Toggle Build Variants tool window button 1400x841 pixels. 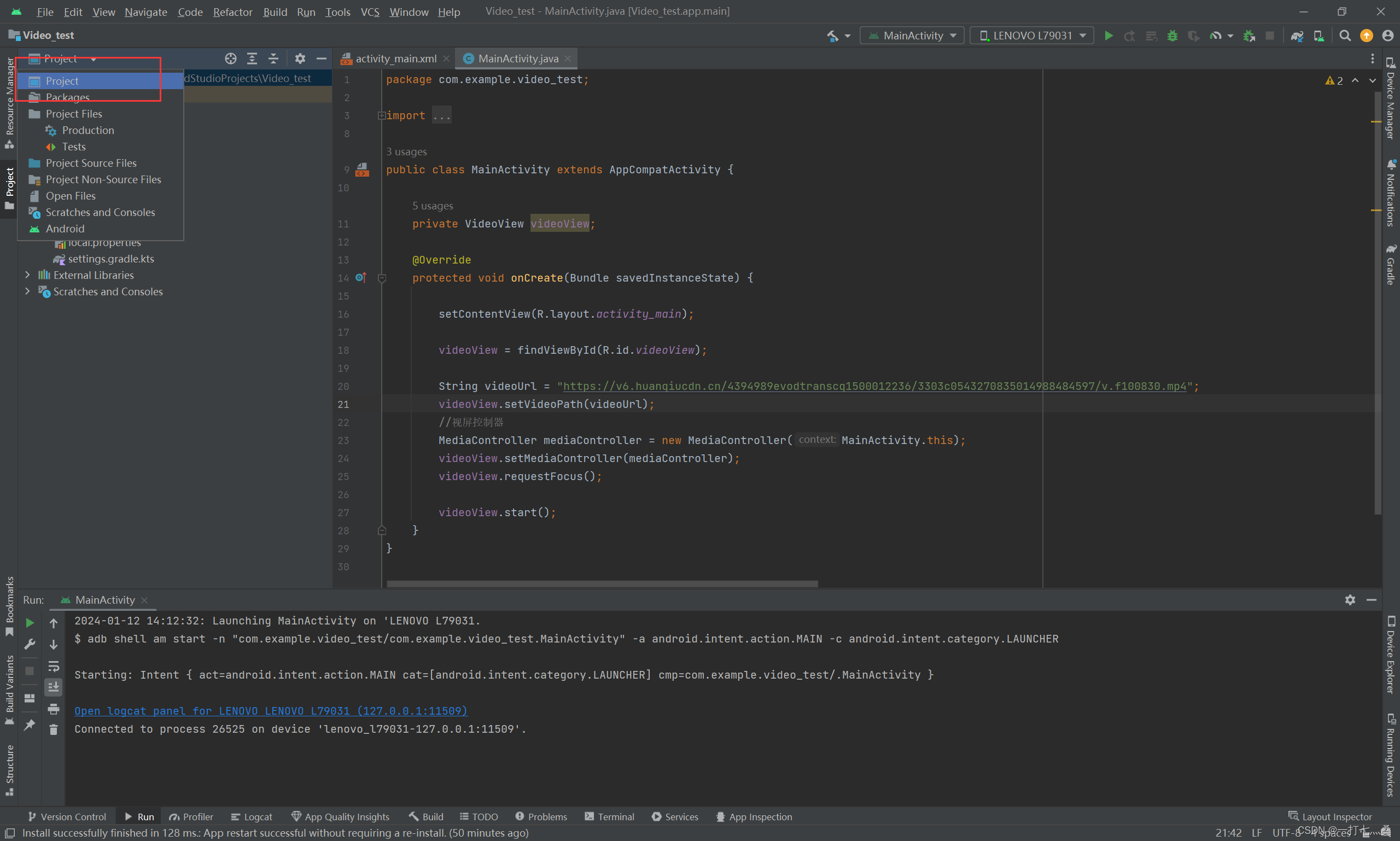click(x=9, y=690)
